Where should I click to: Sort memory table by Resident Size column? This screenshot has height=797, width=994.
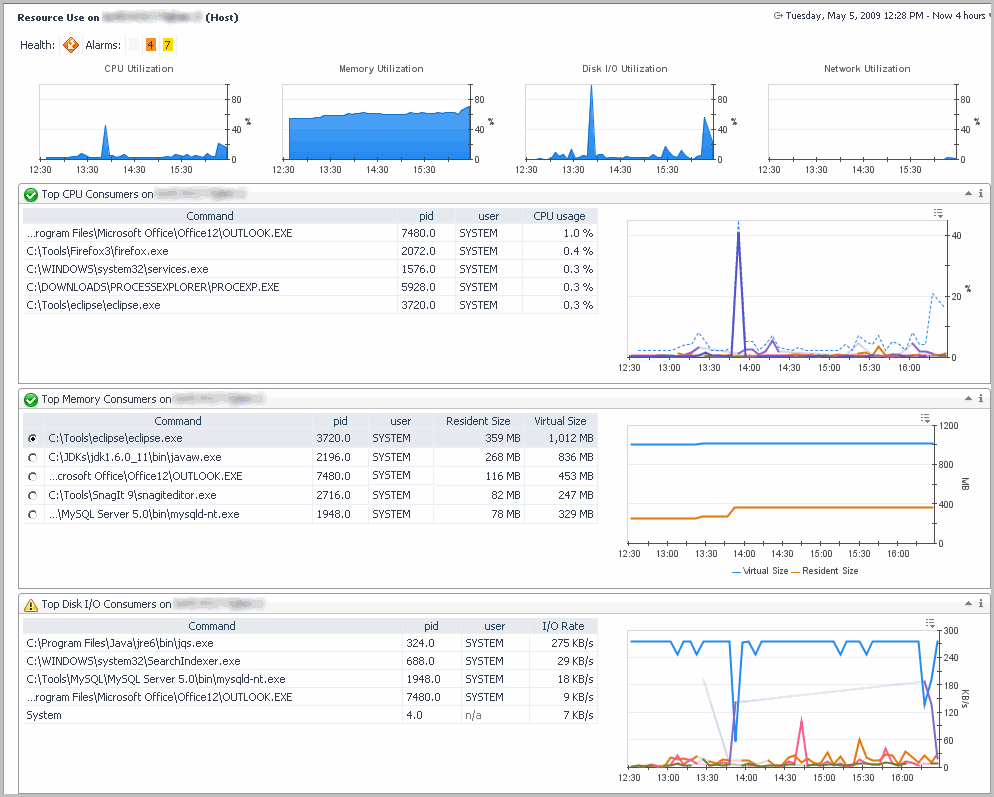point(478,422)
